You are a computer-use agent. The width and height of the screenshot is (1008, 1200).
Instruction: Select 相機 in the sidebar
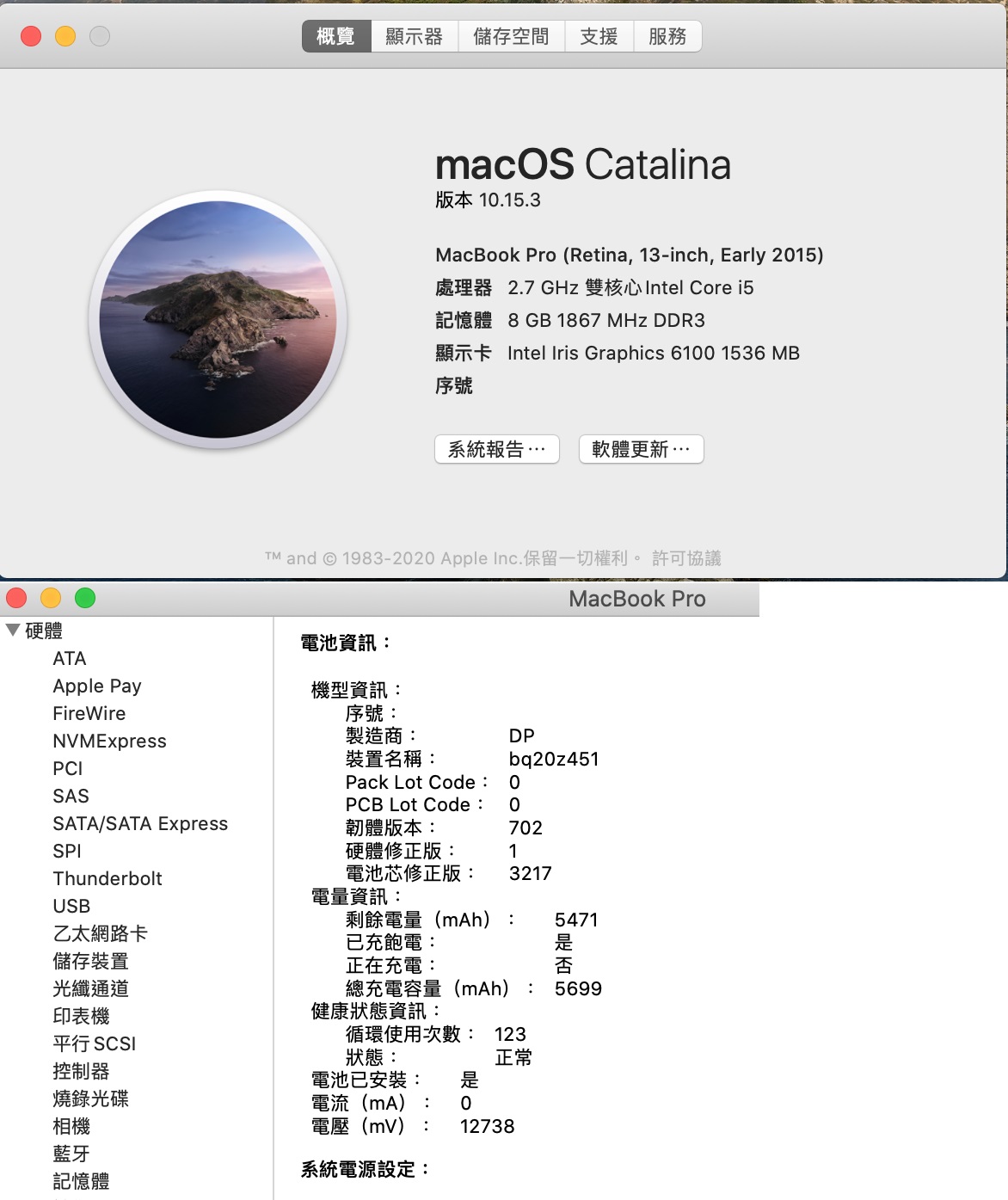[x=71, y=1127]
